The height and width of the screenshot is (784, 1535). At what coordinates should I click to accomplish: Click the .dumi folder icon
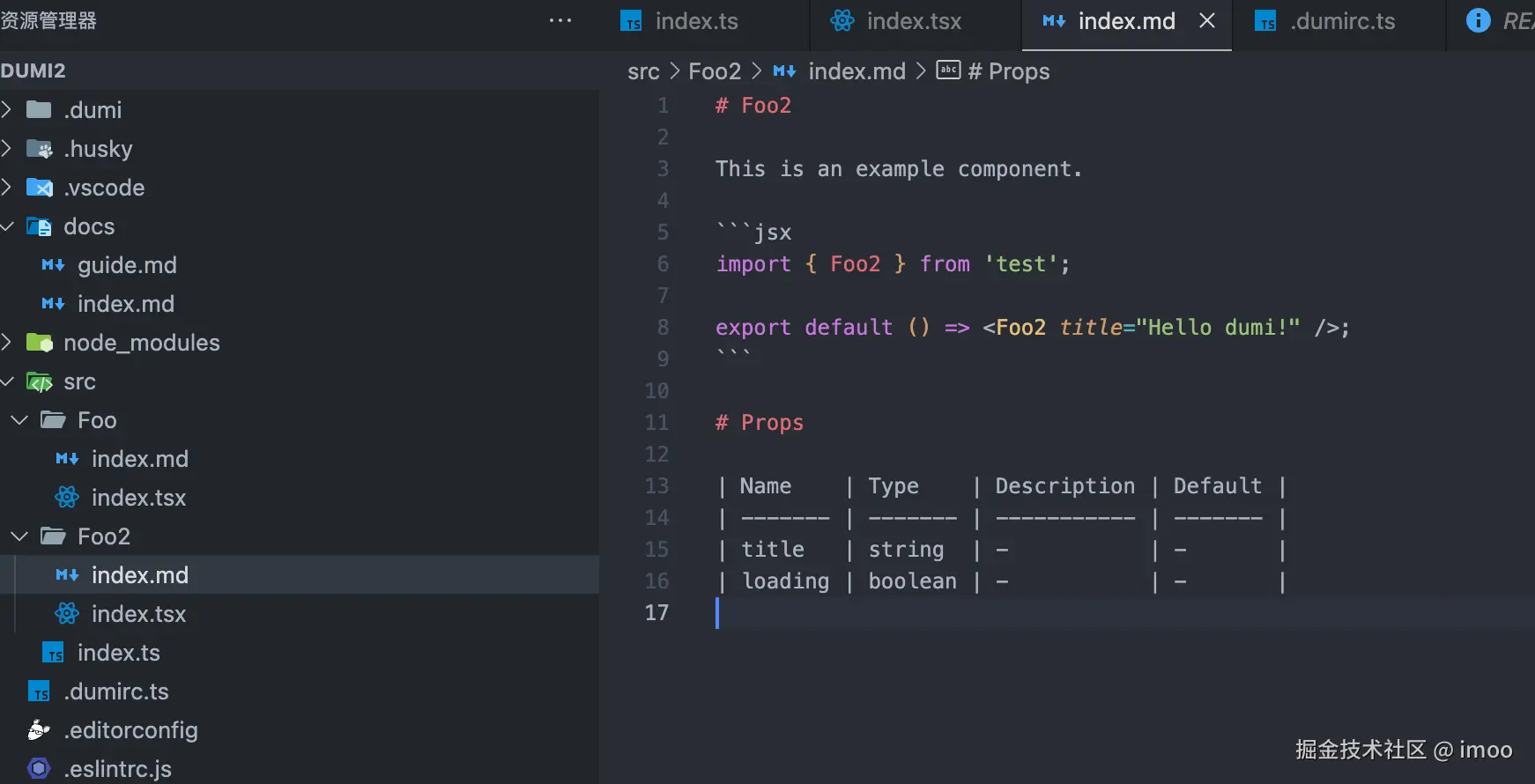[x=39, y=109]
